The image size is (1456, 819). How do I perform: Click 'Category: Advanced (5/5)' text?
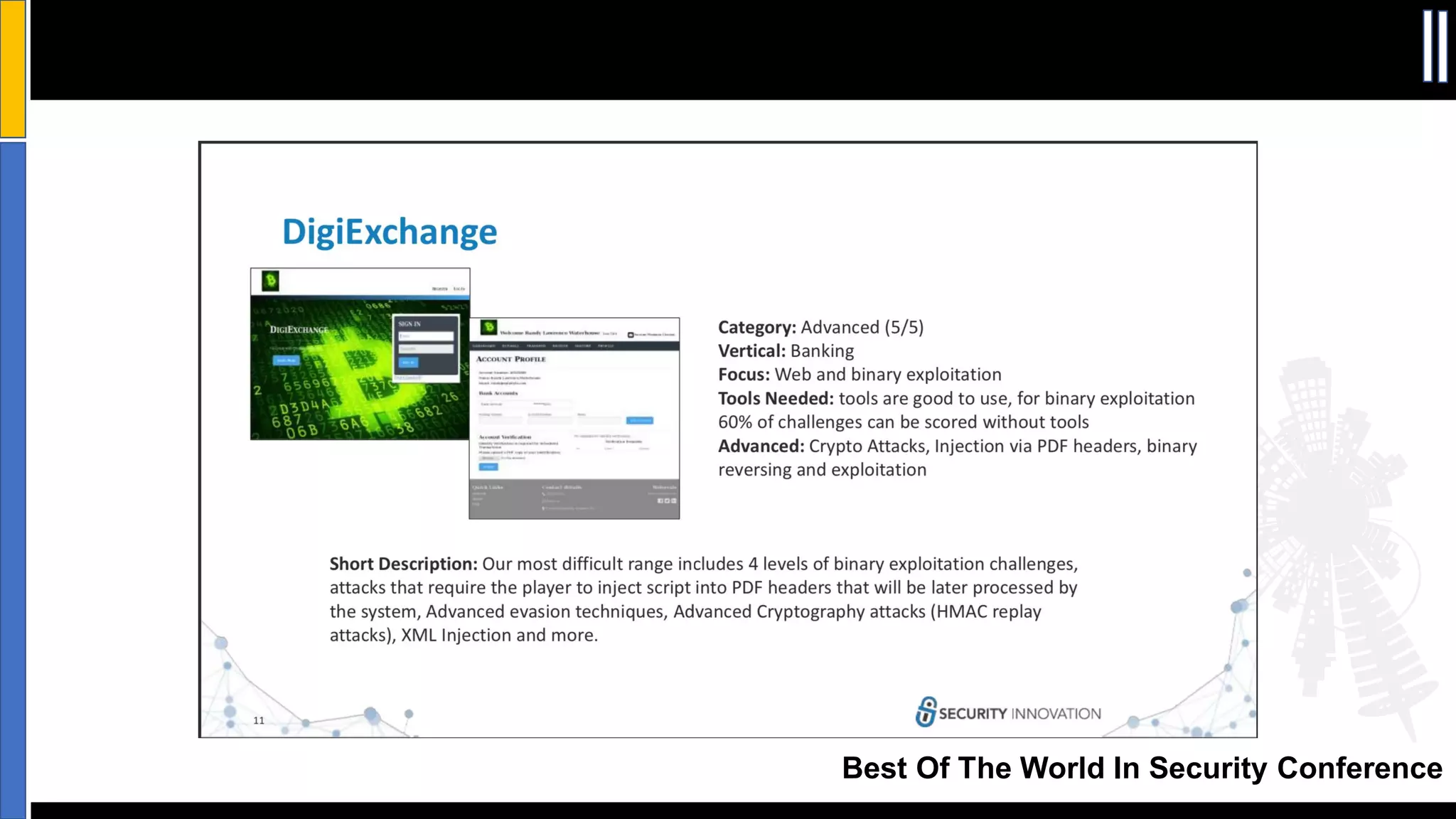pos(821,327)
